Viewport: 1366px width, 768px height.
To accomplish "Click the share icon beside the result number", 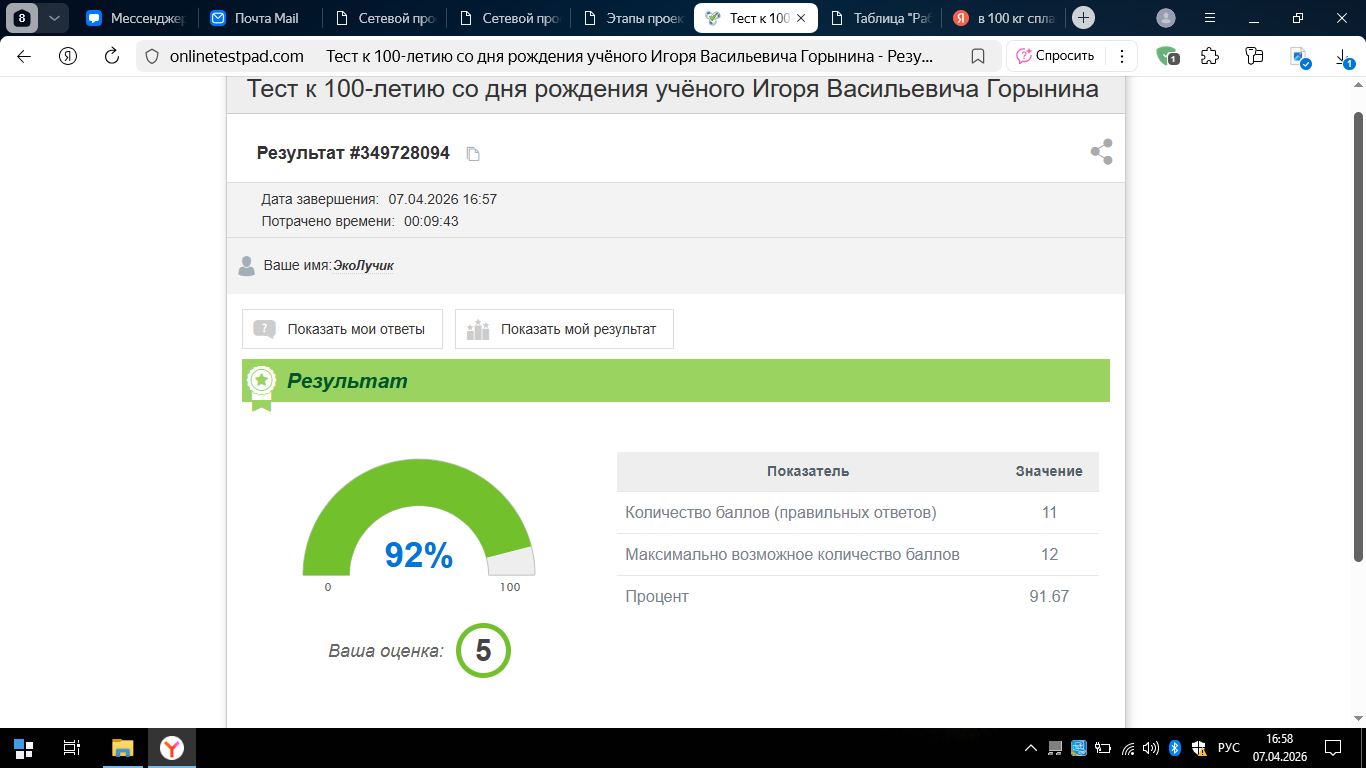I will (1101, 152).
